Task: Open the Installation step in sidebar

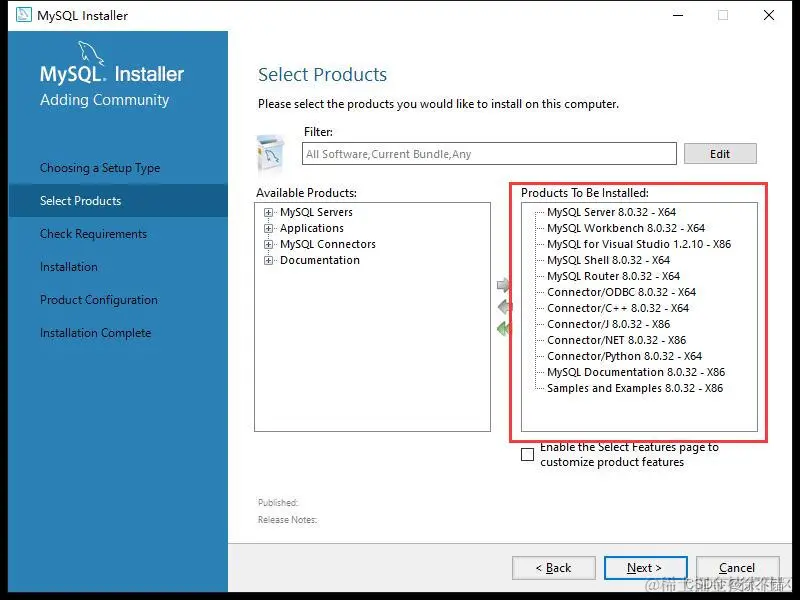Action: tap(69, 267)
